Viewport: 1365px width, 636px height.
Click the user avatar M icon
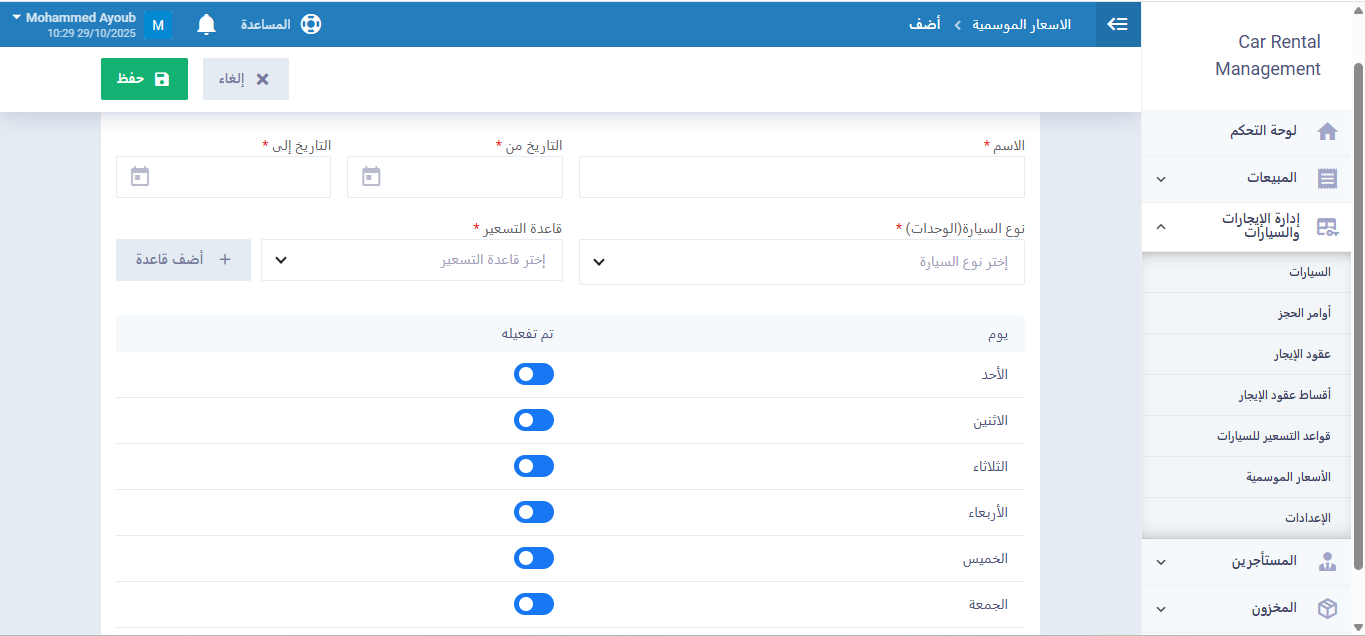click(158, 25)
